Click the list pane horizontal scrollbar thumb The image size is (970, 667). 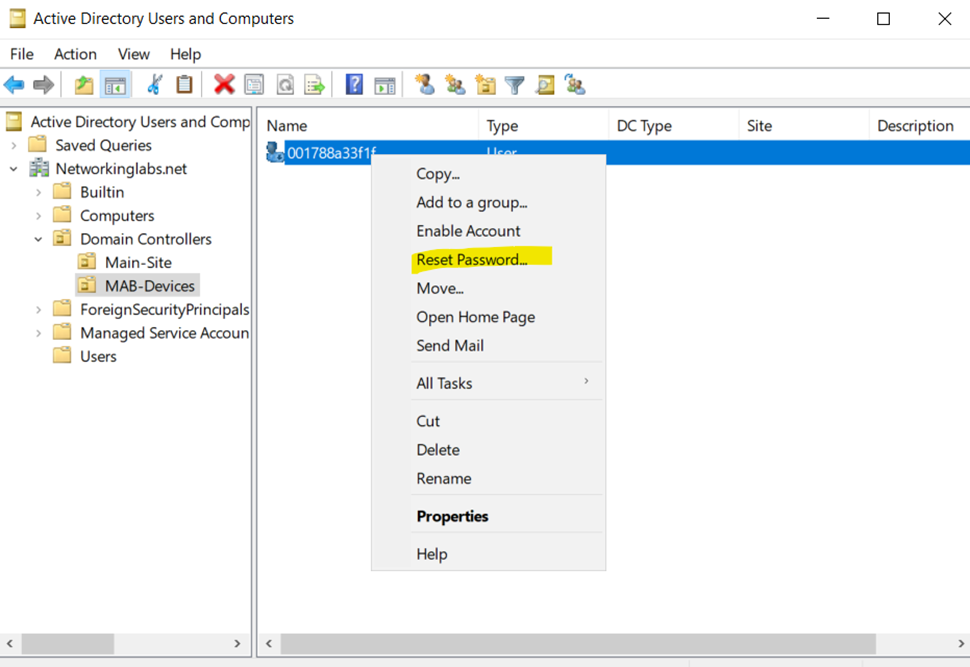578,643
